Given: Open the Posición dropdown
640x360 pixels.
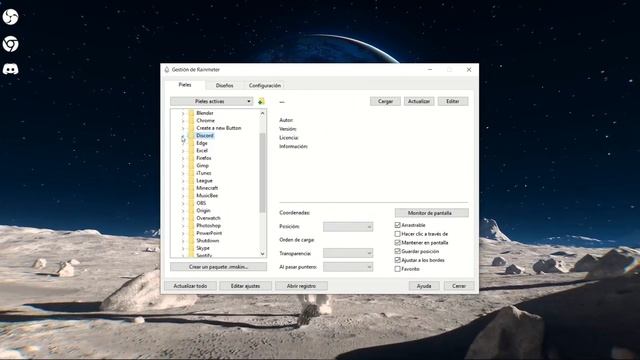Looking at the screenshot, I should click(348, 227).
